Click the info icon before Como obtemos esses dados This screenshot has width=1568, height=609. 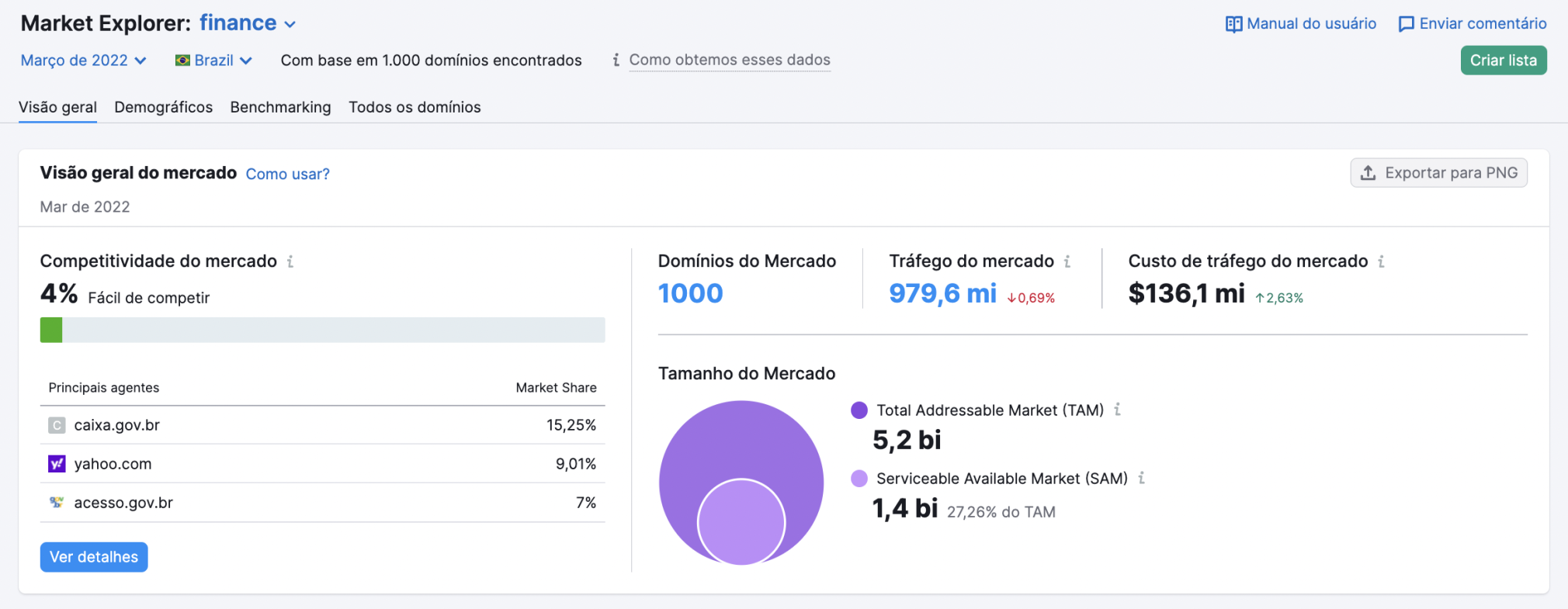[616, 60]
